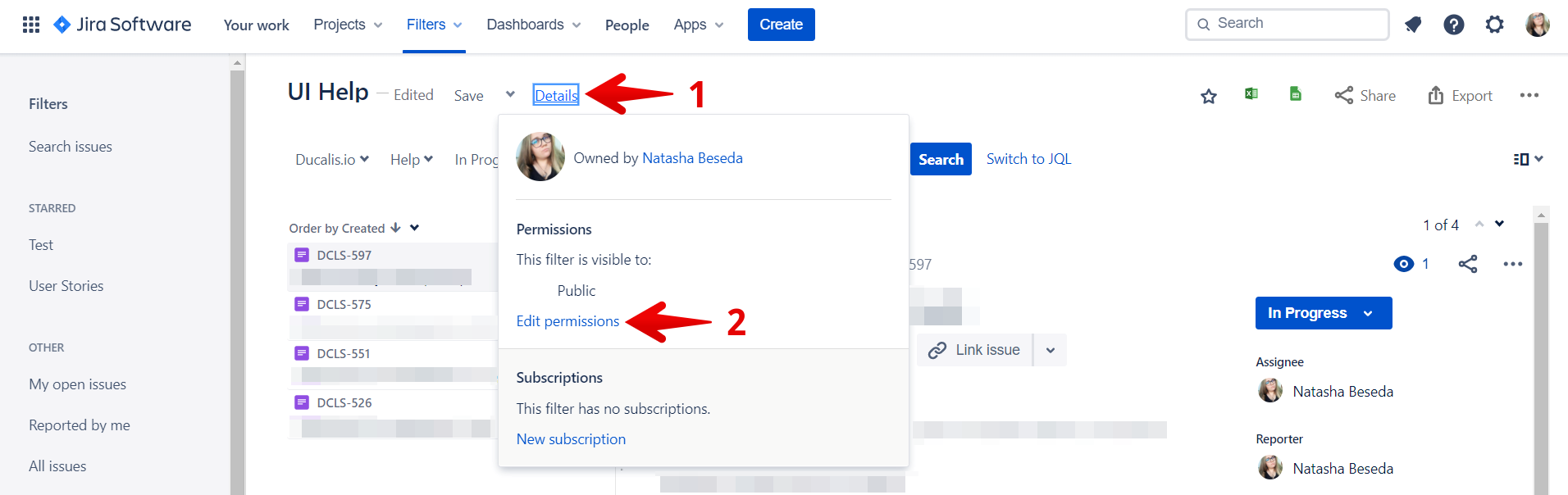Open the starred Test filter

[x=41, y=245]
